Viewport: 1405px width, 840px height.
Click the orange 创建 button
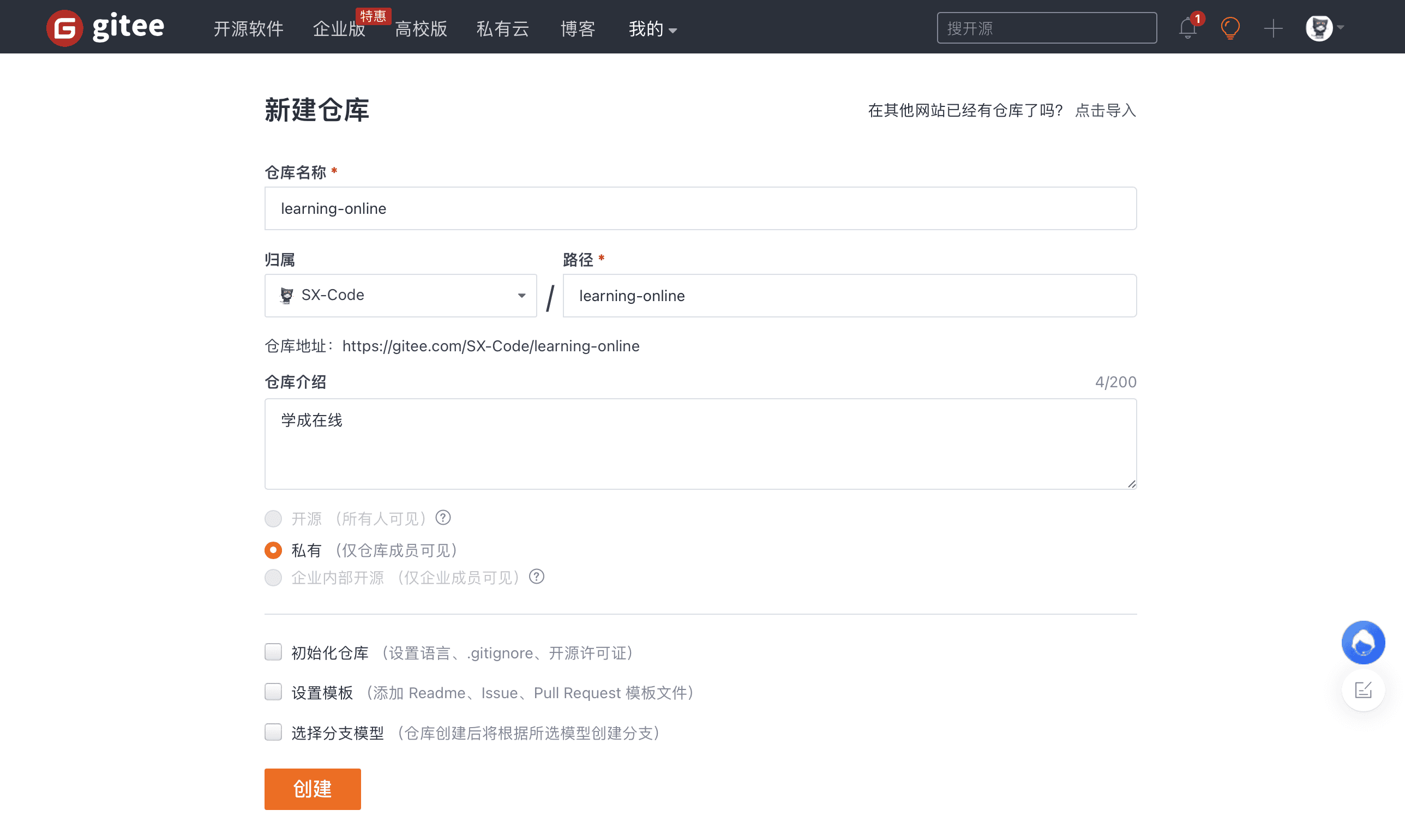313,789
